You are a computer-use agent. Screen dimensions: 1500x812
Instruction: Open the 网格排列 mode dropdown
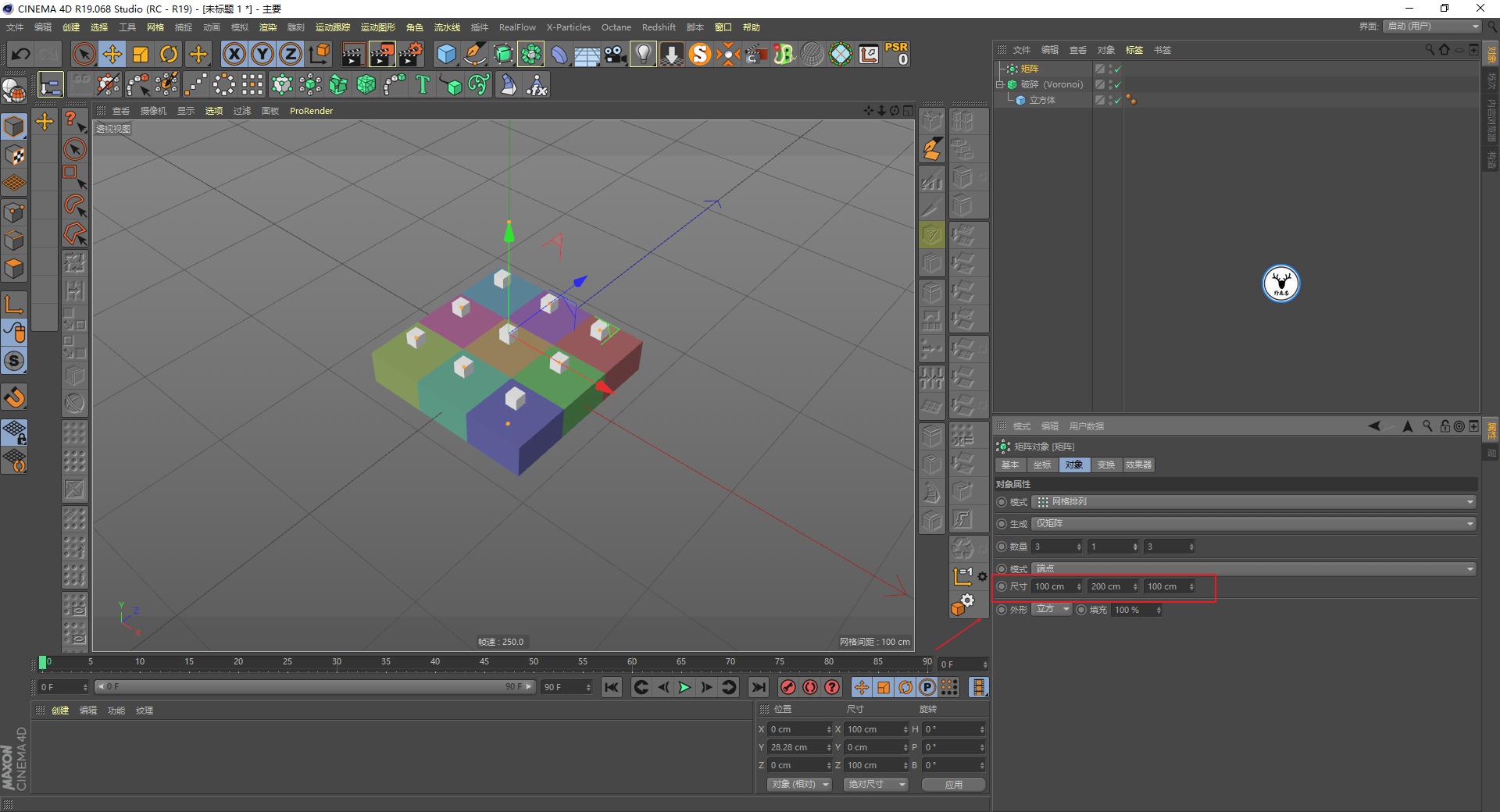1250,501
